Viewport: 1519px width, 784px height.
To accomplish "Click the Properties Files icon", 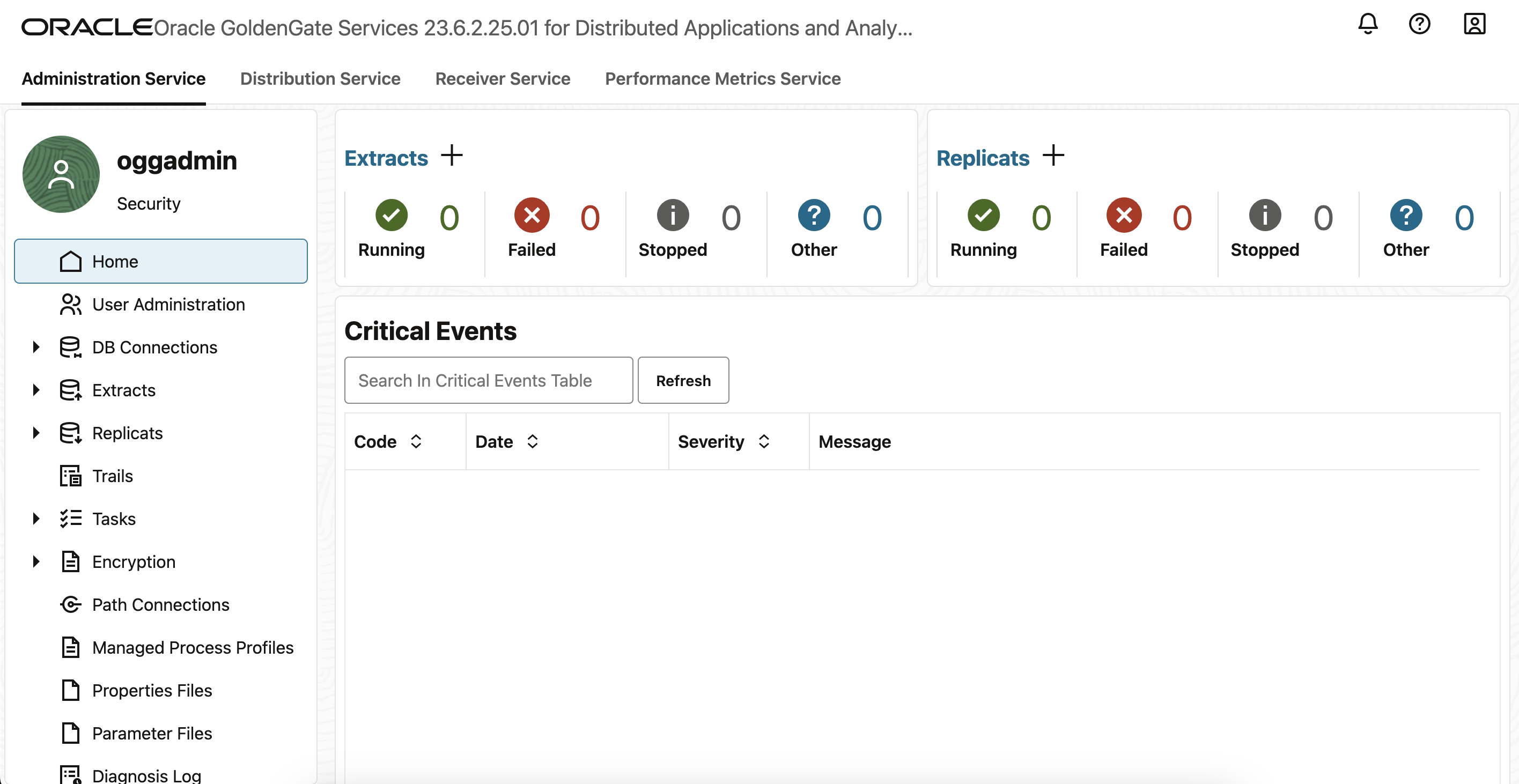I will (x=70, y=690).
